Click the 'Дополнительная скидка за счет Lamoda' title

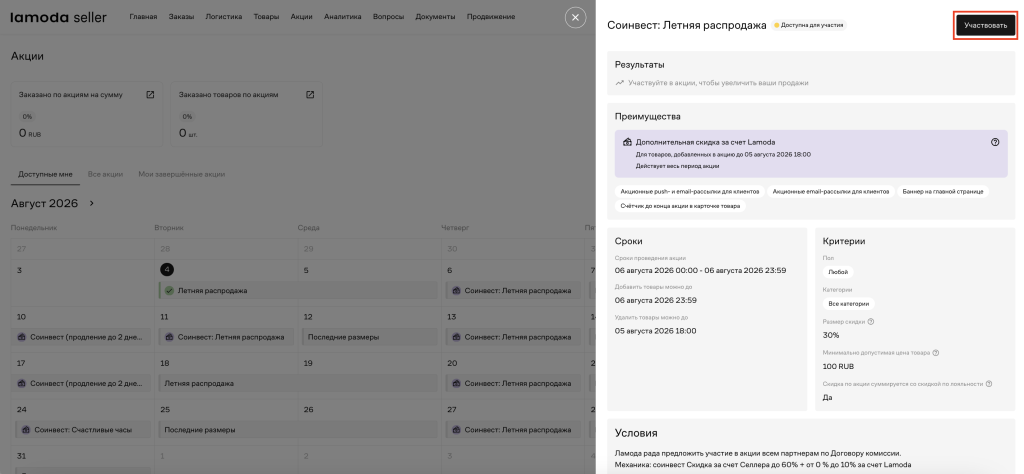pos(705,142)
